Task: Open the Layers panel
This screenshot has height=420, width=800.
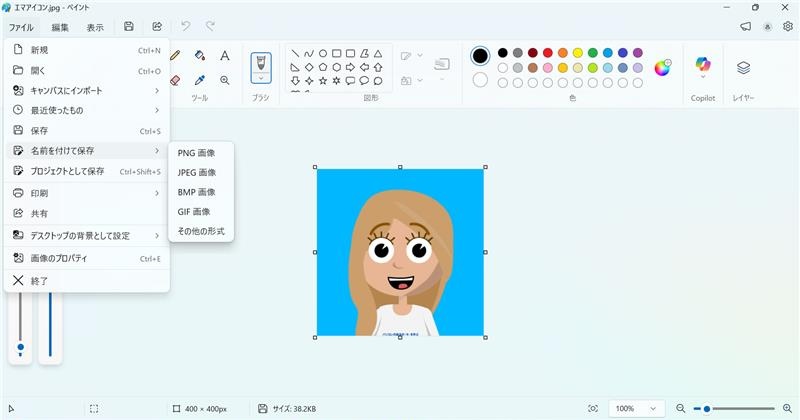Action: point(743,68)
